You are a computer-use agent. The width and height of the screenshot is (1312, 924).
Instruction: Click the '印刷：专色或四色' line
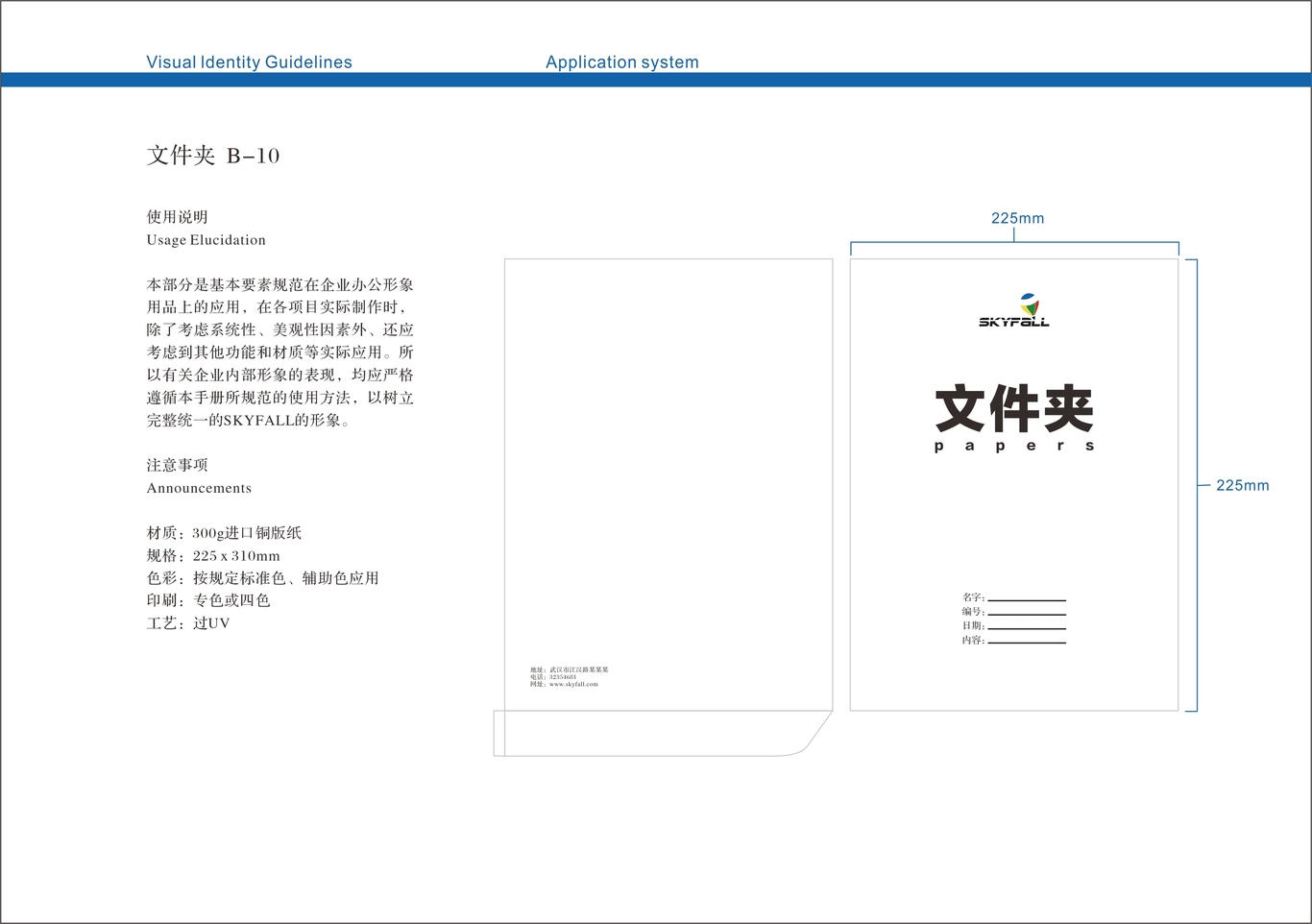[208, 600]
